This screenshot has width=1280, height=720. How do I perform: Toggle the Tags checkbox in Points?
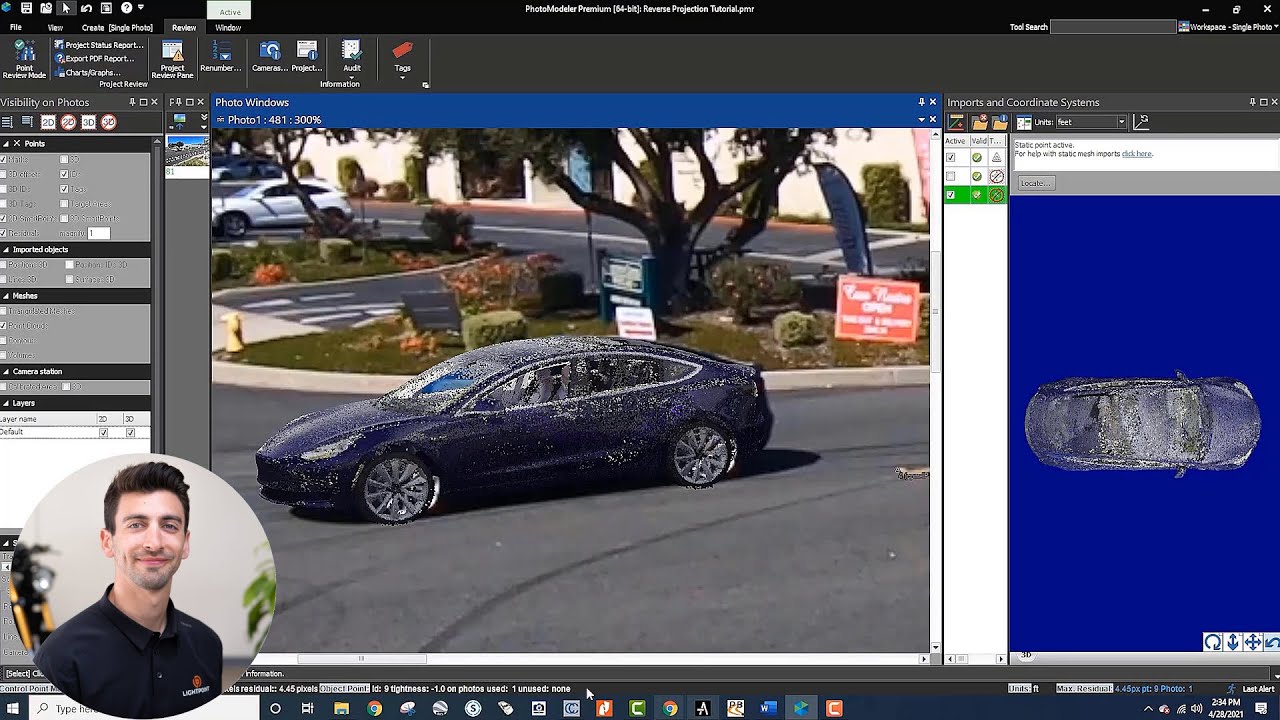[x=64, y=189]
